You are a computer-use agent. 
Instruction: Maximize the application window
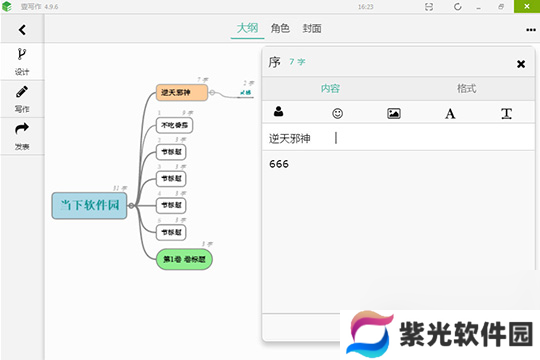(501, 7)
